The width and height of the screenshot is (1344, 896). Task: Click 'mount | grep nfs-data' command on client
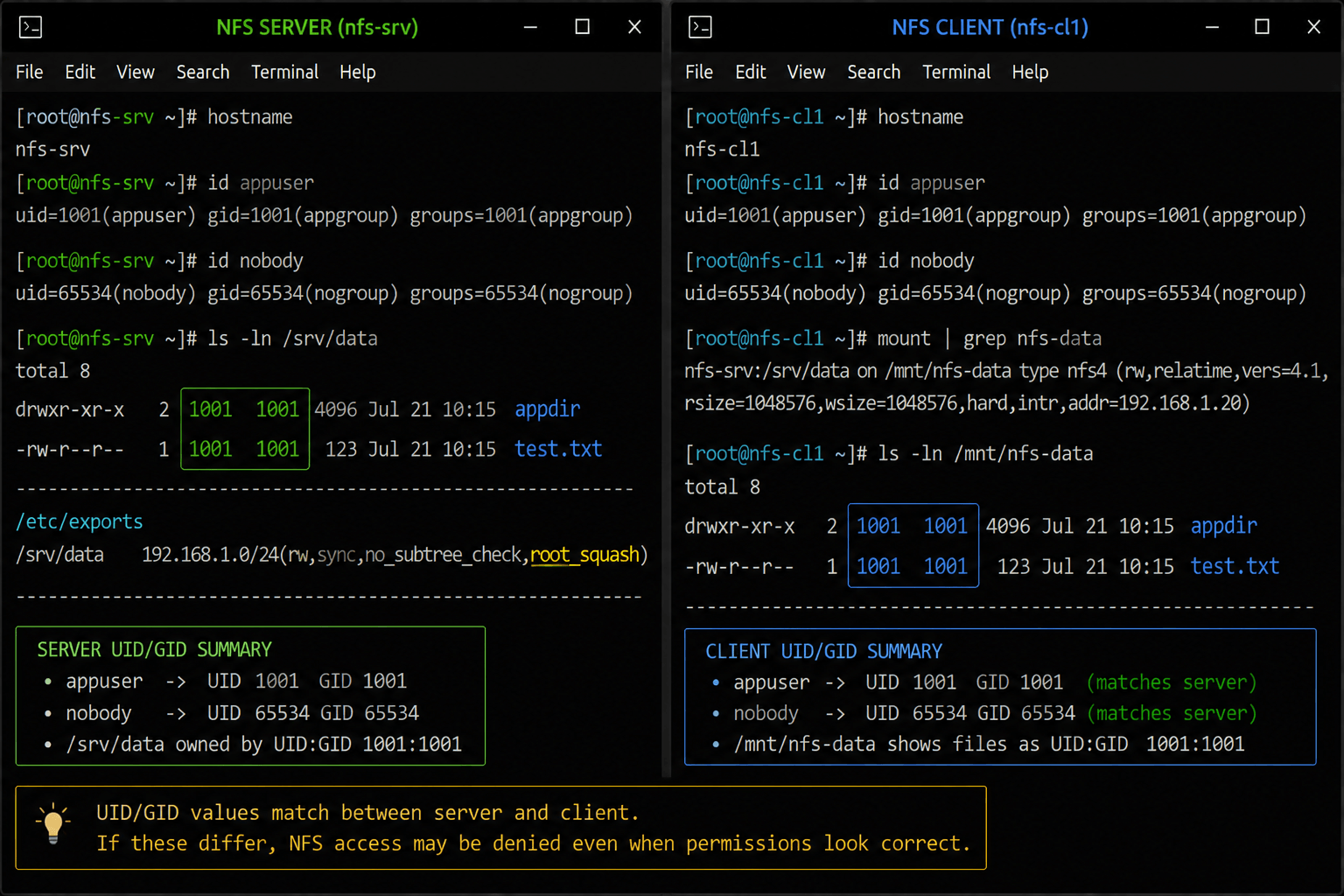point(990,339)
